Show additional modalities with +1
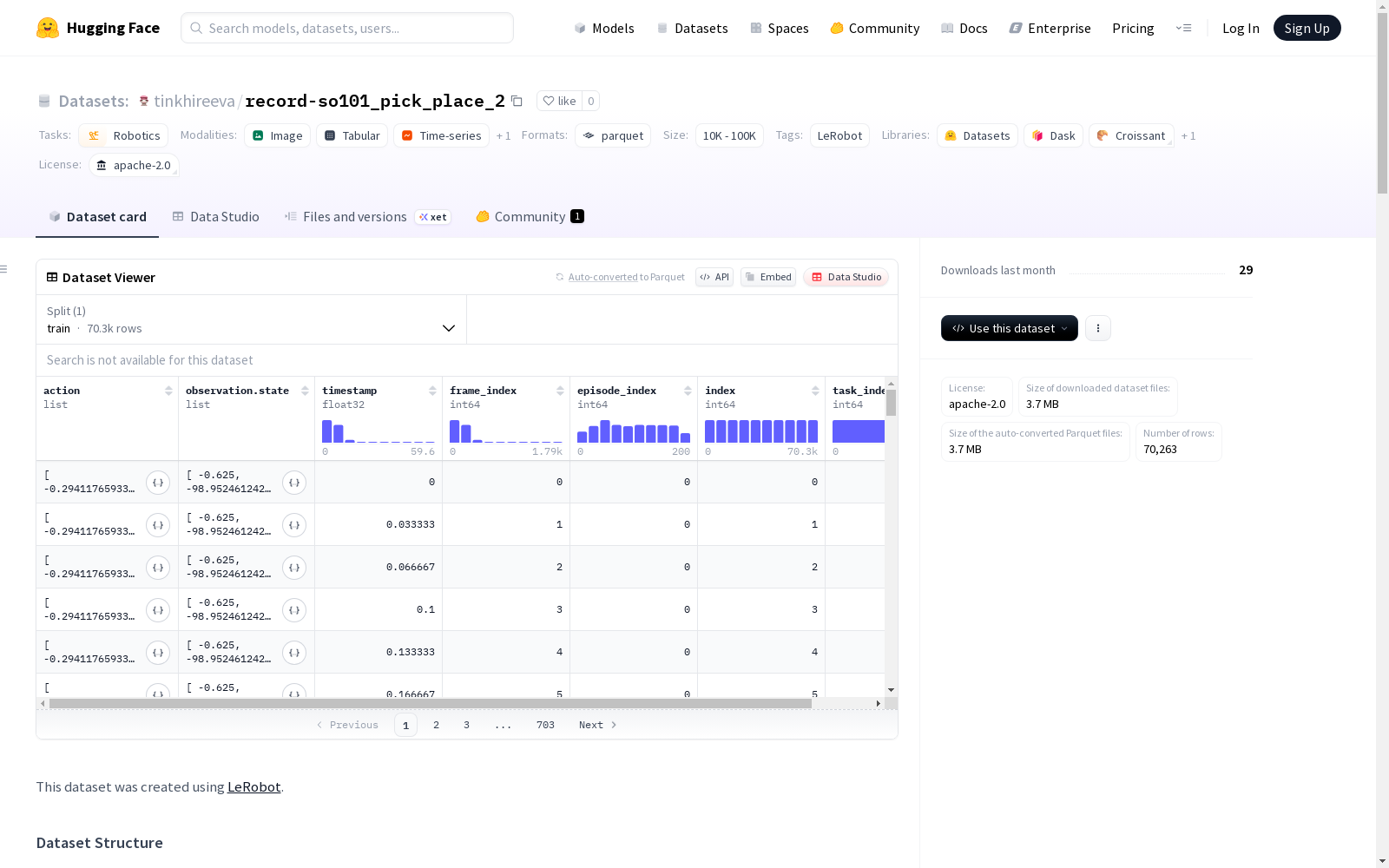Viewport: 1389px width, 868px height. [x=504, y=136]
